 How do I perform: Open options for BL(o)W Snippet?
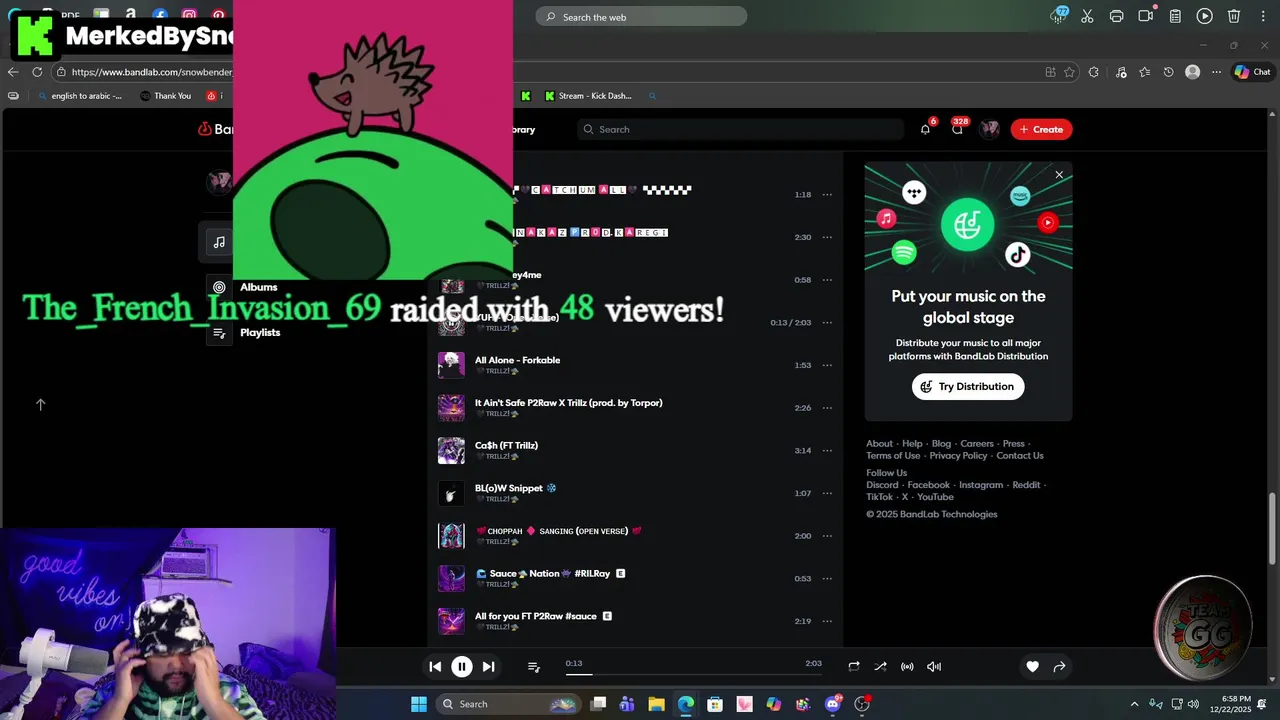pos(827,493)
